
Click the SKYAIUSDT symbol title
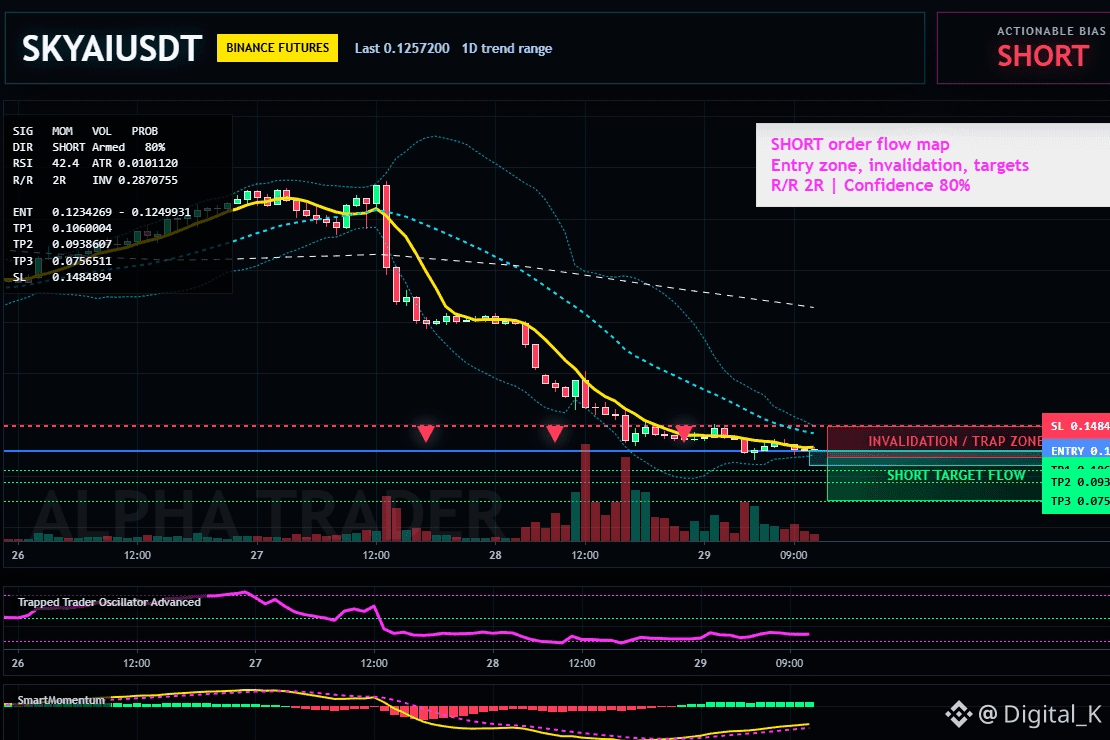pos(112,49)
